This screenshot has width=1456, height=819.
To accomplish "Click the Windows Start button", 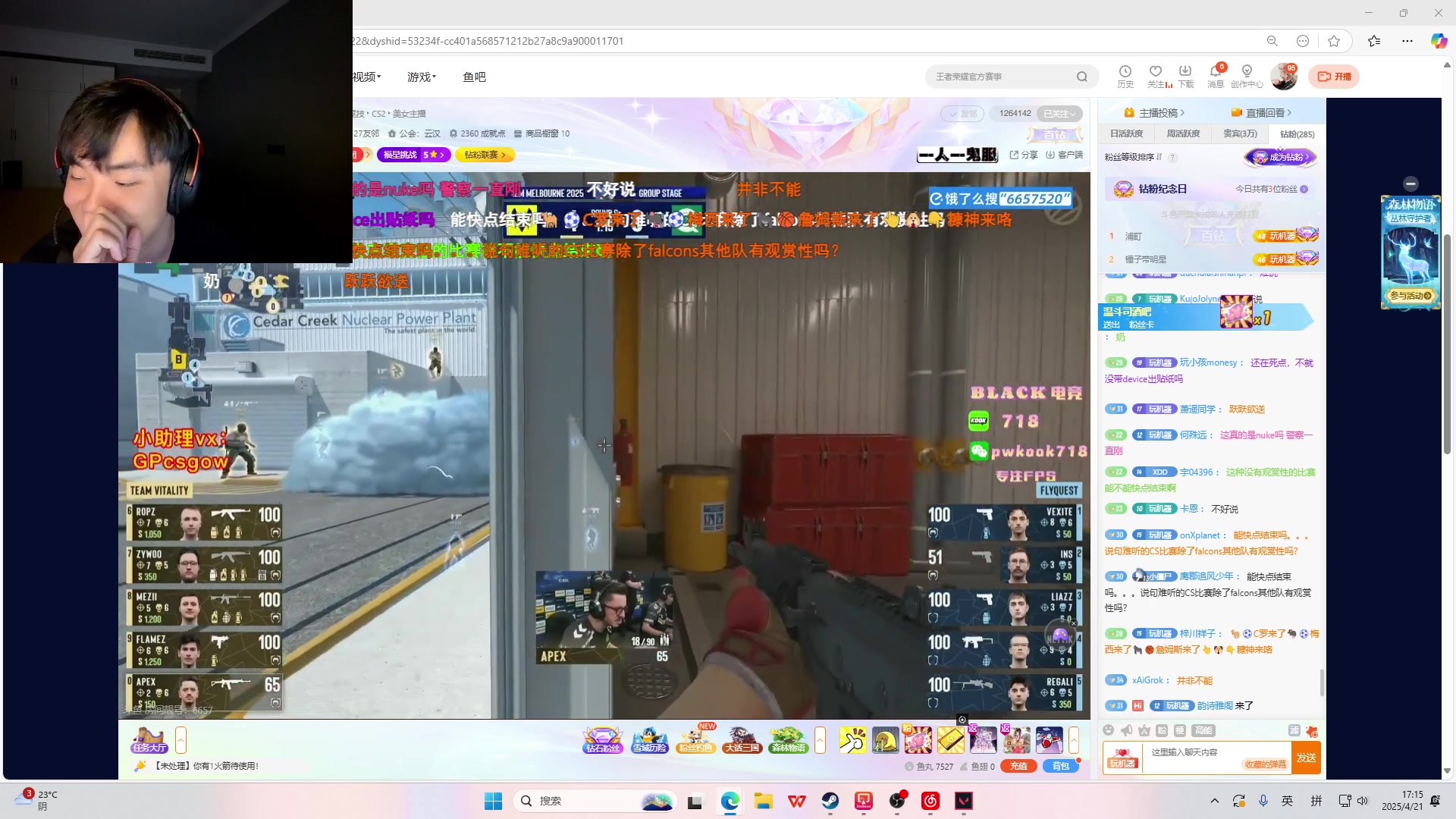I will tap(493, 801).
